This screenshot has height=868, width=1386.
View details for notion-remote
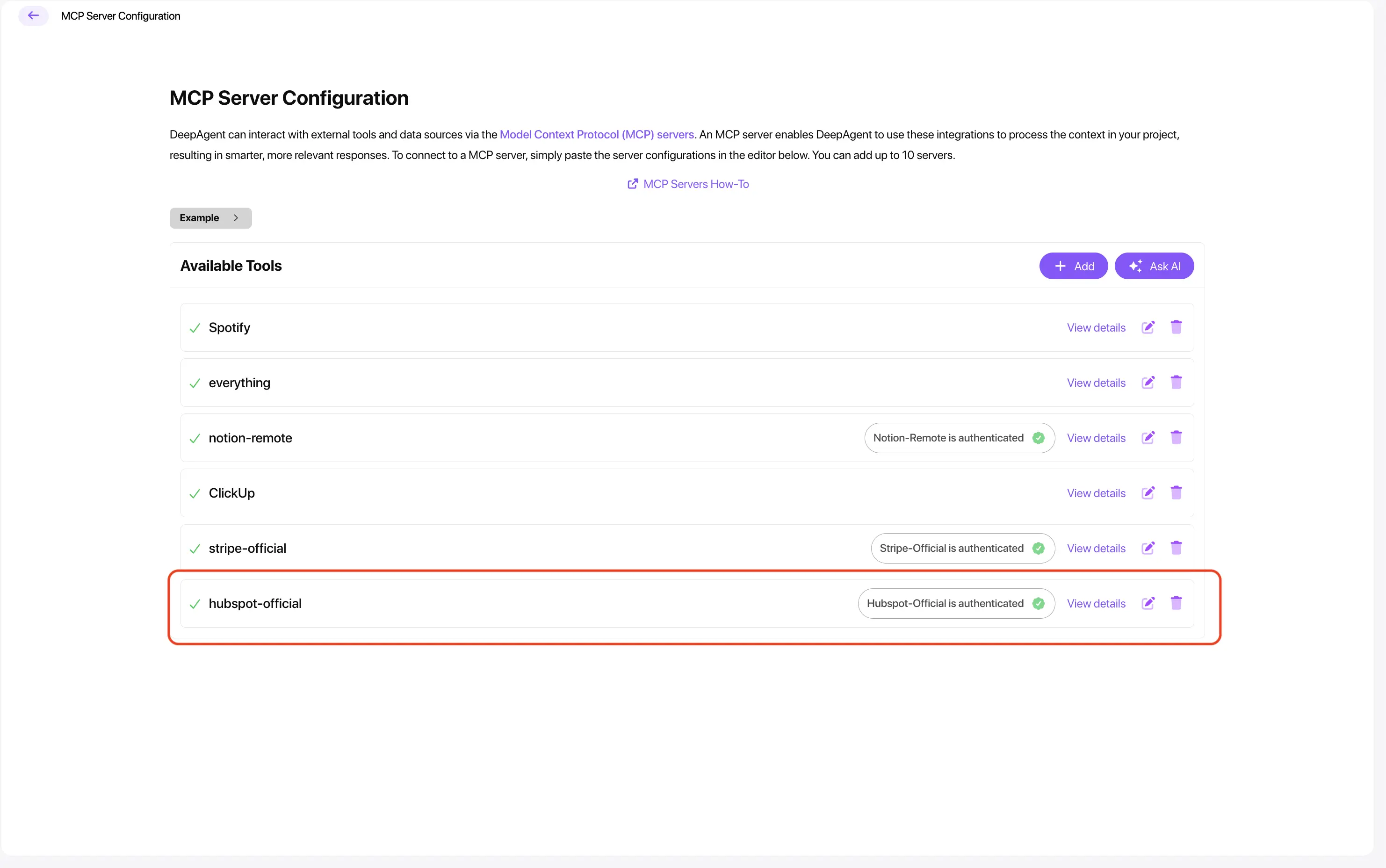1096,438
